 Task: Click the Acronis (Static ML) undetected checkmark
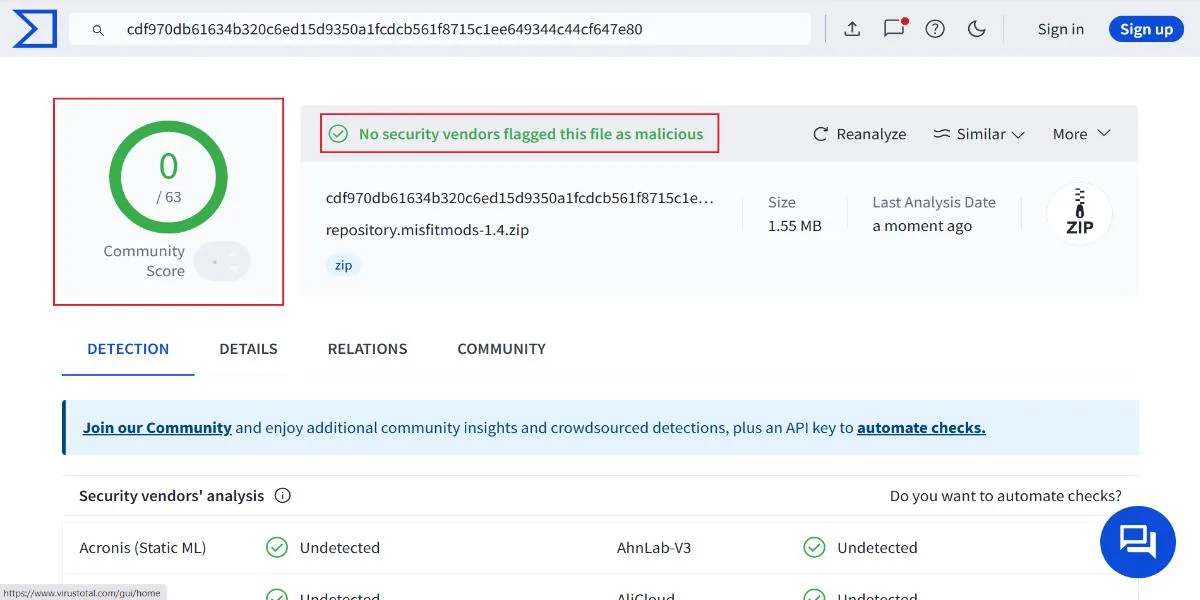[277, 547]
